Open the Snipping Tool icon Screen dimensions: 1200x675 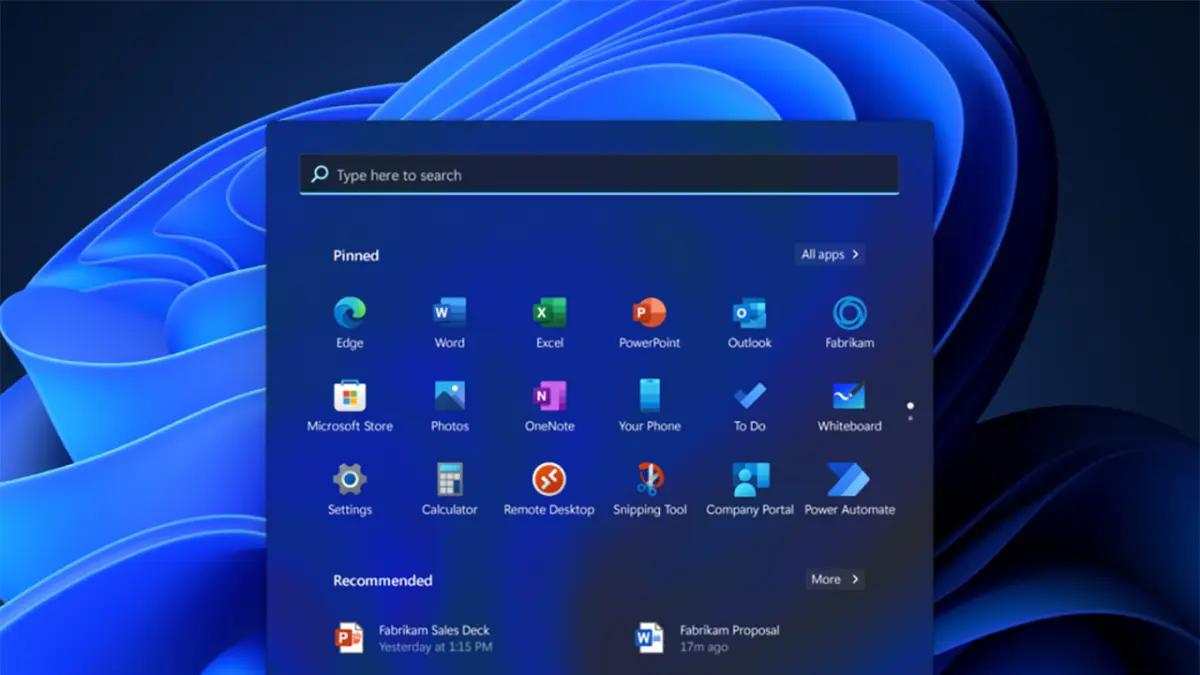pyautogui.click(x=649, y=480)
